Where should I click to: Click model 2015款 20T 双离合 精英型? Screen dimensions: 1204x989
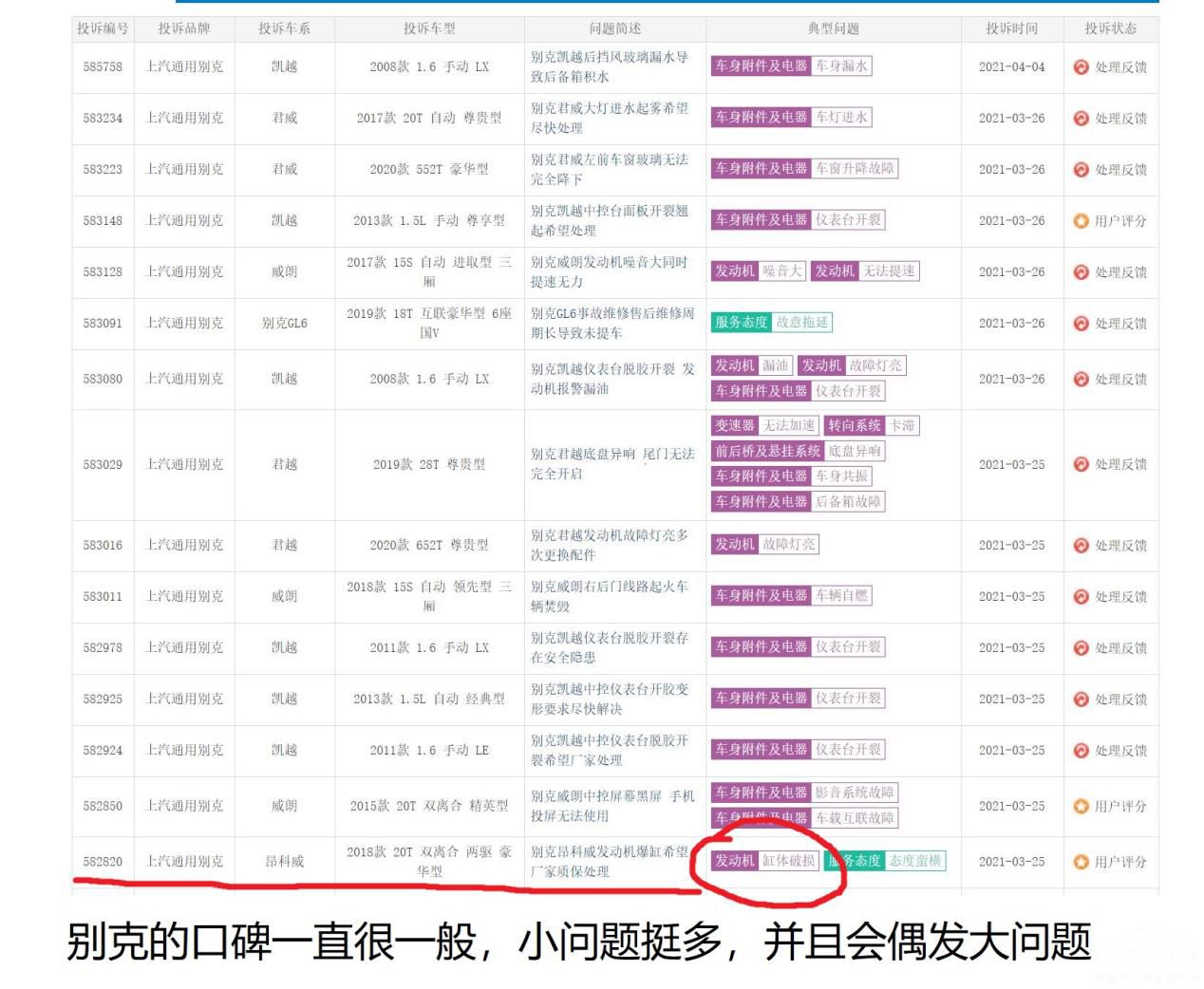[429, 806]
